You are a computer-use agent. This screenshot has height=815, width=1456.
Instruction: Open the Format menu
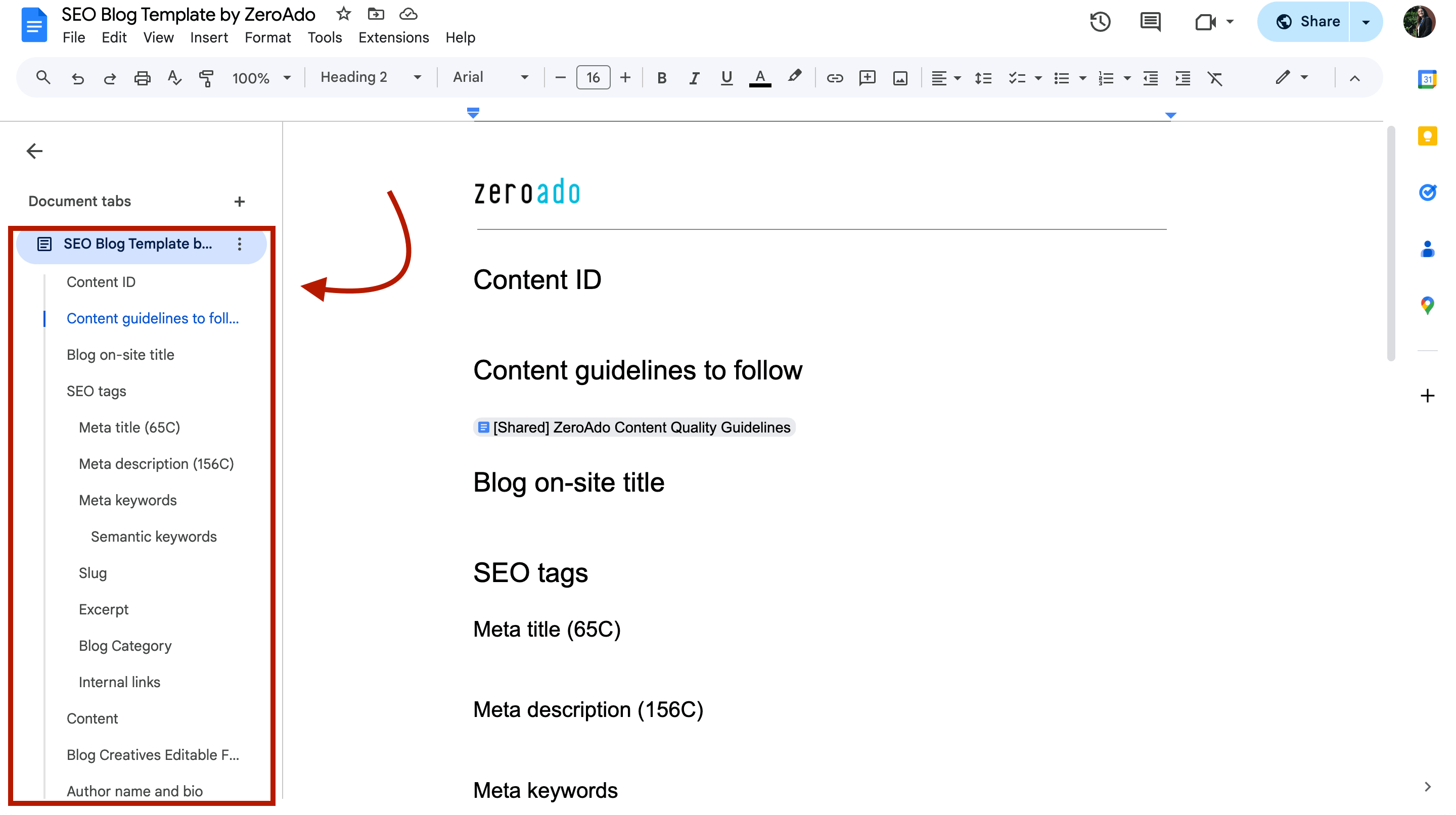pyautogui.click(x=267, y=38)
